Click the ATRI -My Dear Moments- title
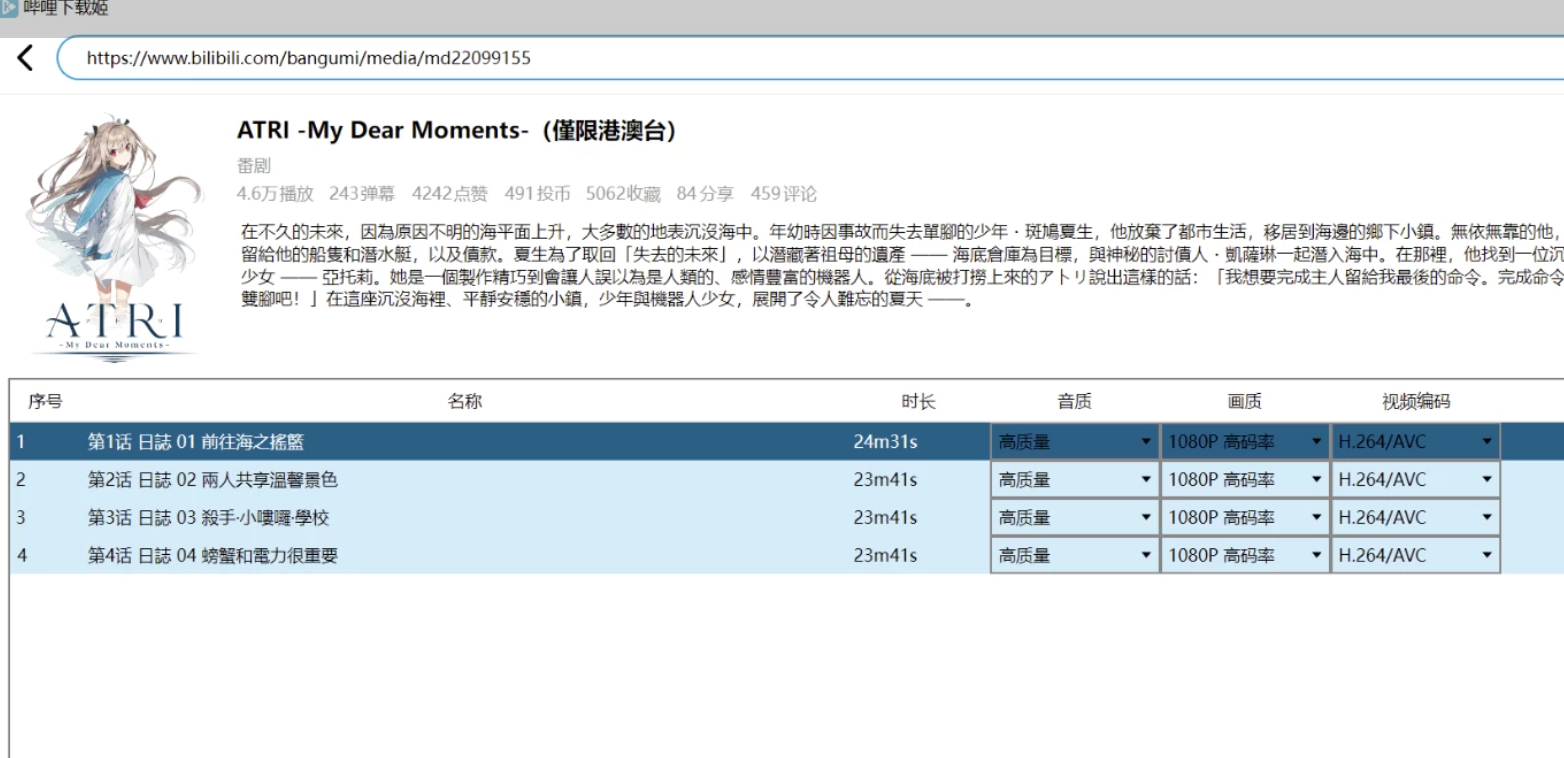The width and height of the screenshot is (1564, 758). click(457, 131)
